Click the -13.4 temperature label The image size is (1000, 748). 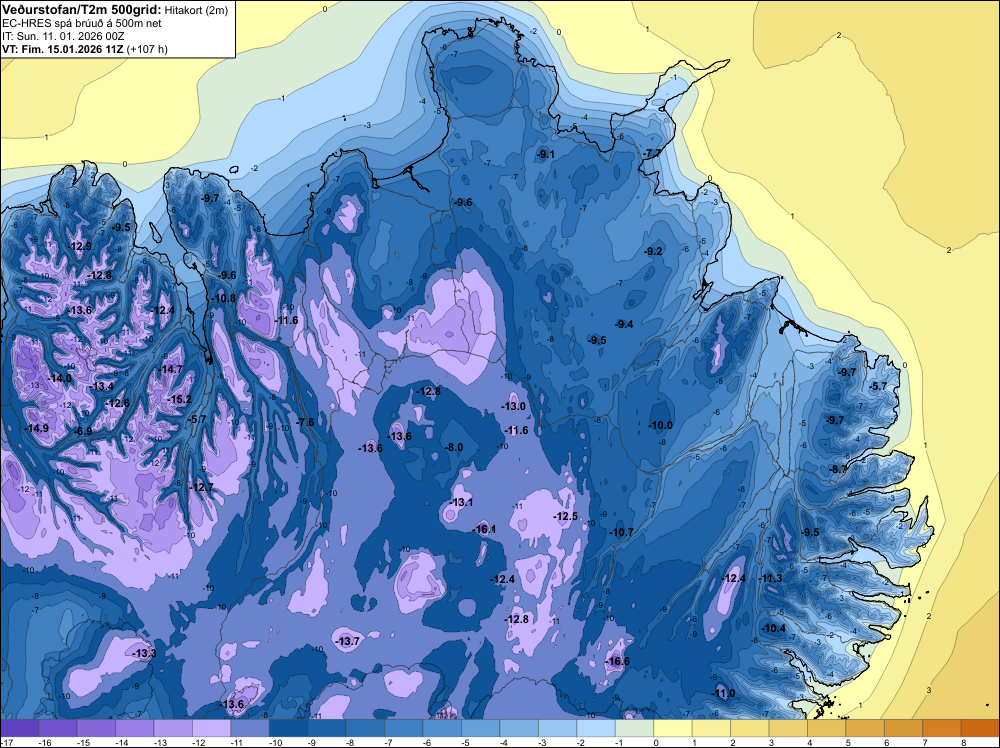pyautogui.click(x=102, y=386)
